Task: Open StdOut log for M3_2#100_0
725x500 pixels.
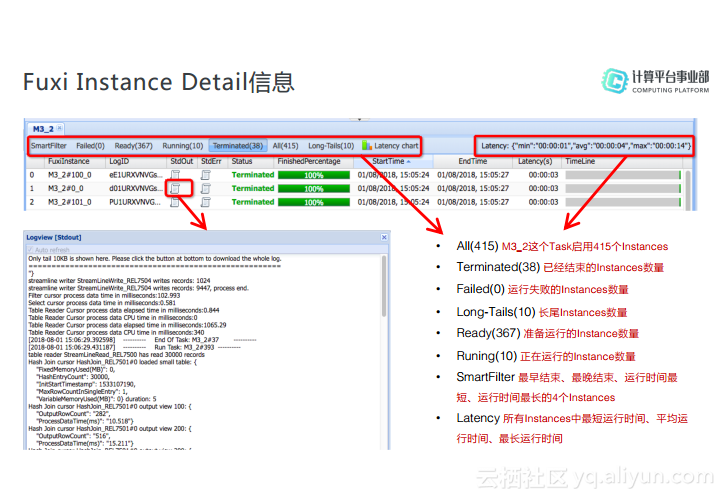Action: coord(175,175)
